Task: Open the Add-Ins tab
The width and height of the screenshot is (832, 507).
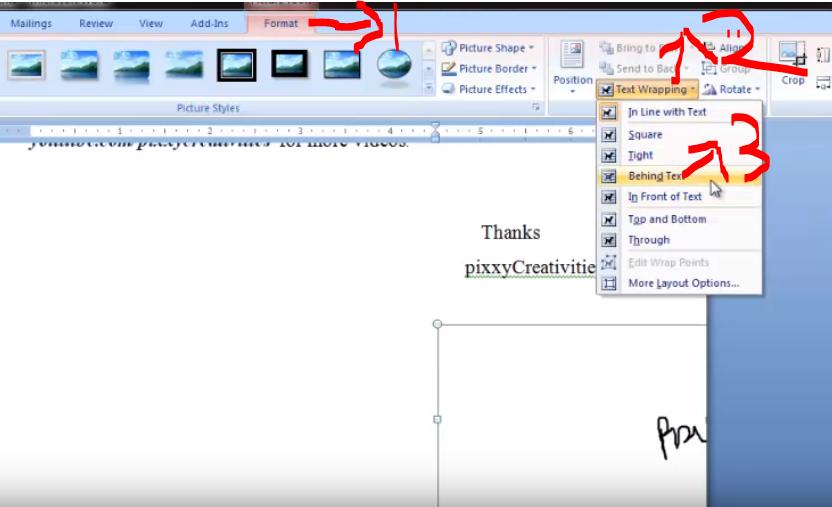Action: (x=210, y=23)
